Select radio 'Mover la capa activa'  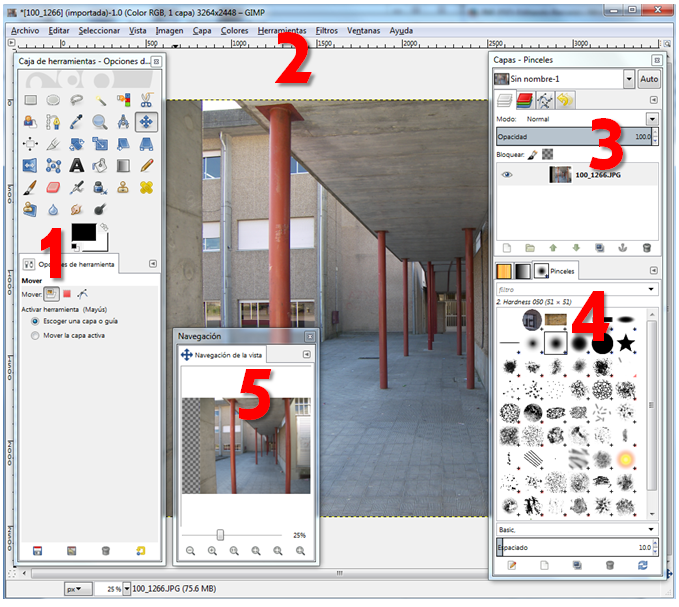click(35, 336)
